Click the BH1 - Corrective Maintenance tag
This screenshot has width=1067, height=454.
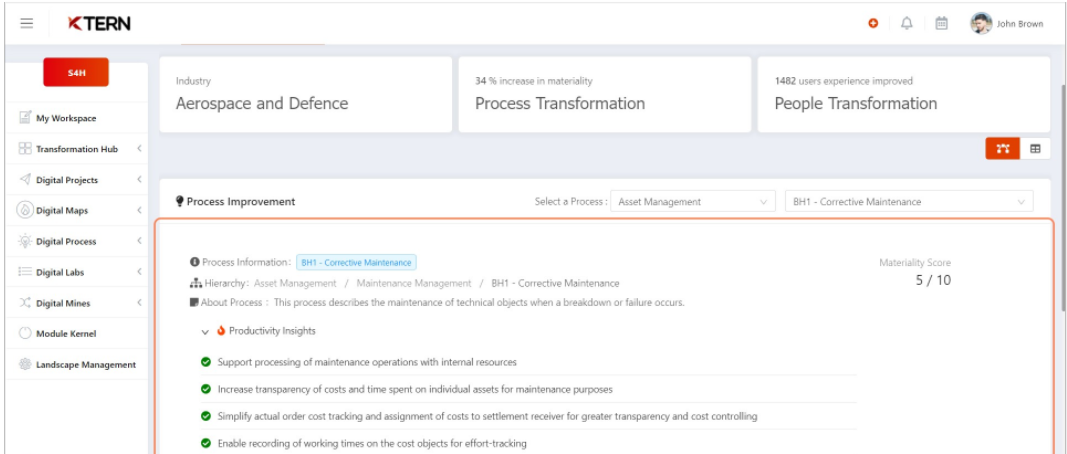pyautogui.click(x=356, y=262)
